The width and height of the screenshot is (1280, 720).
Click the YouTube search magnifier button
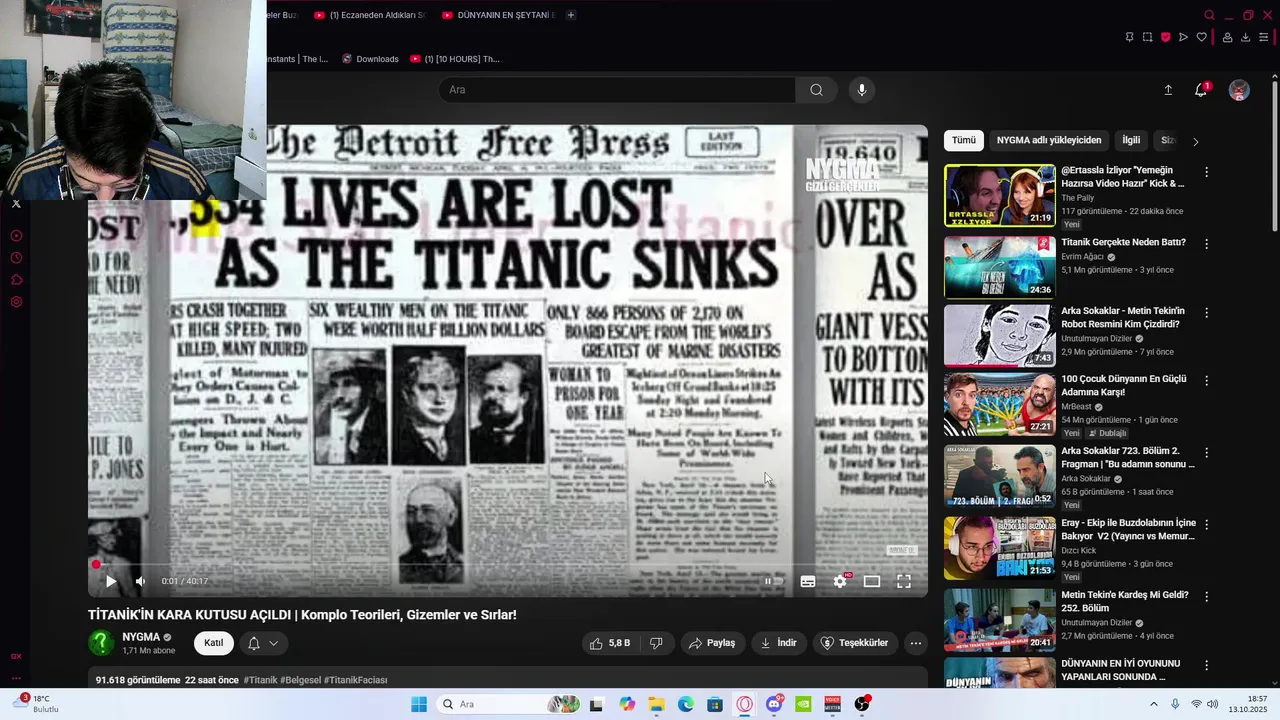pos(817,90)
